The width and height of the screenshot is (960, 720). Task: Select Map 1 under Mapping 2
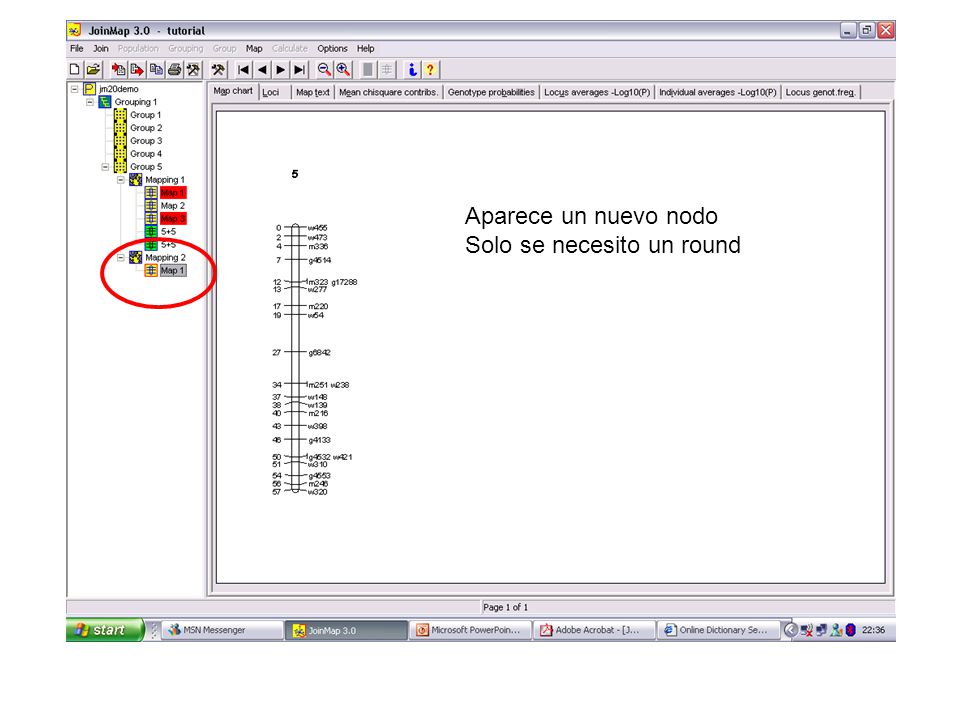point(173,271)
